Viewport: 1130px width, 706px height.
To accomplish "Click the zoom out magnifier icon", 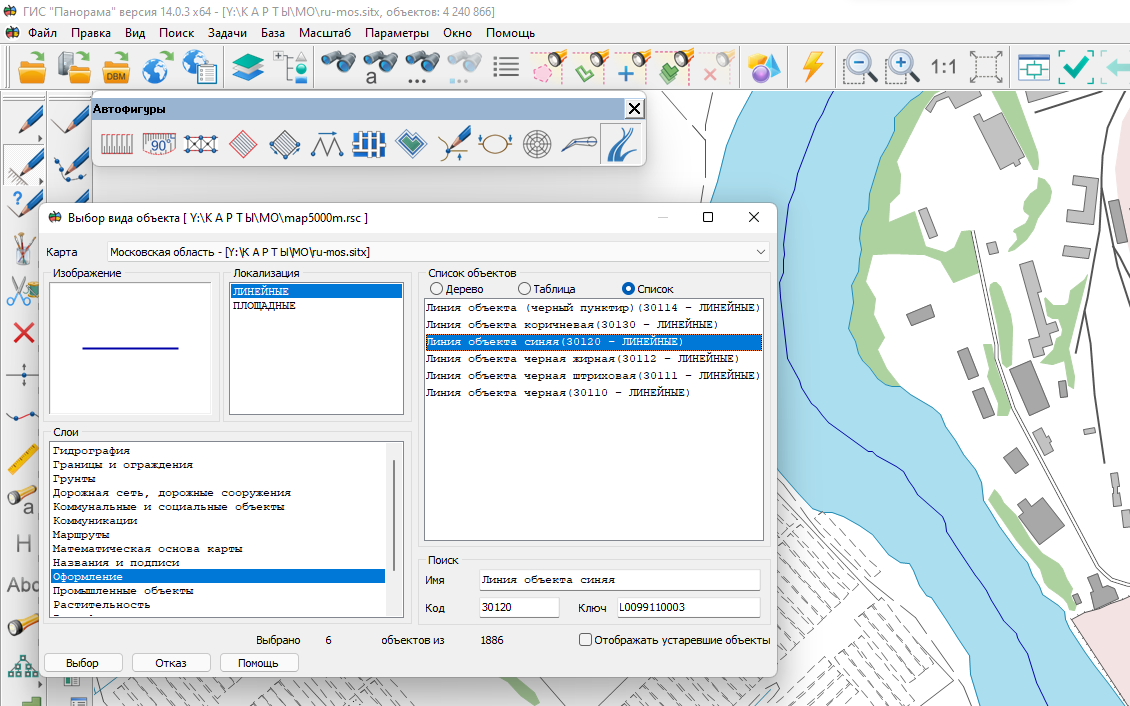I will [859, 68].
